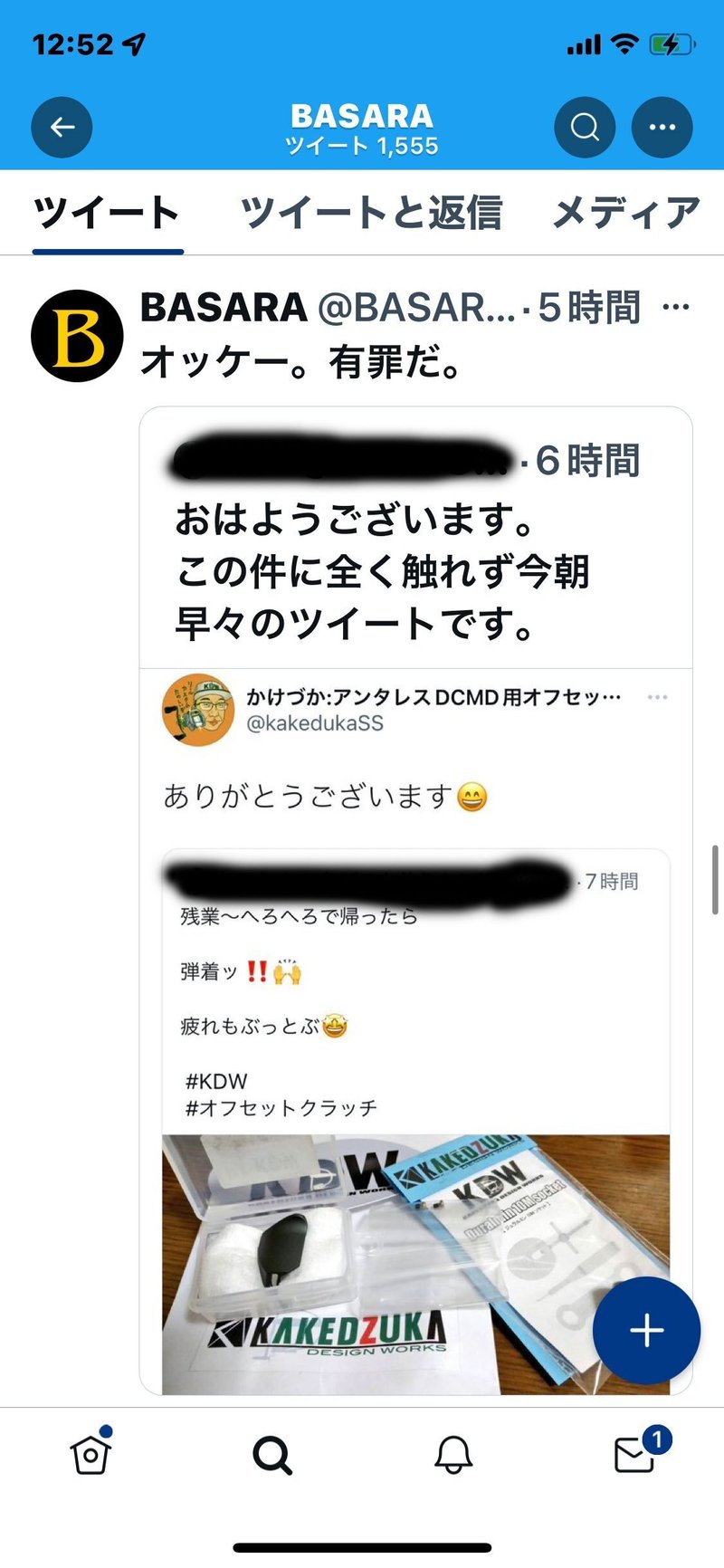Open notifications bell in the bottom bar

453,1455
